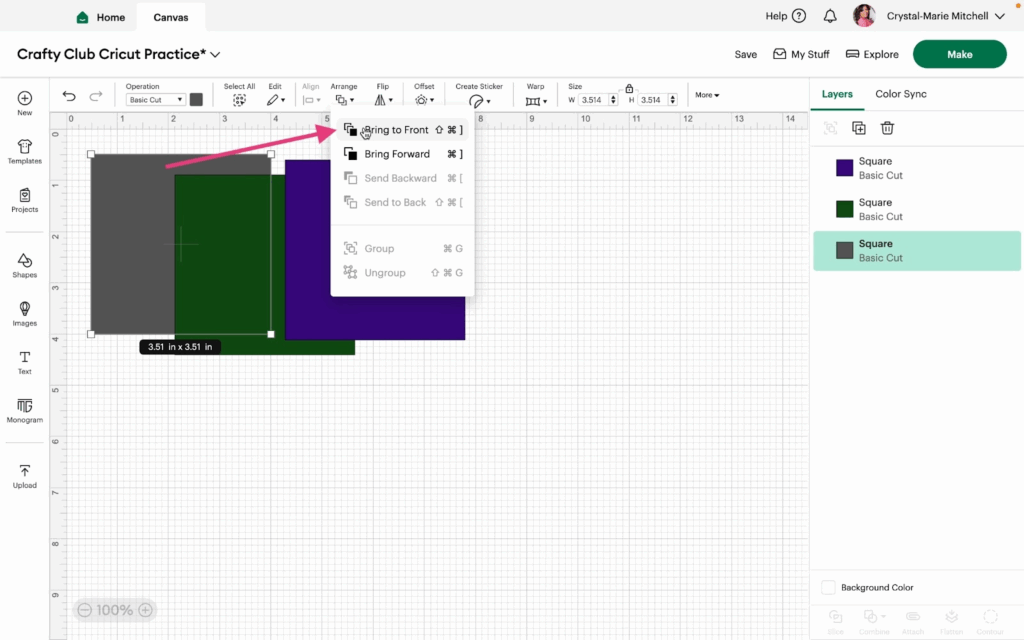Viewport: 1024px width, 640px height.
Task: Delete the selected layer with trash icon
Action: 887,128
